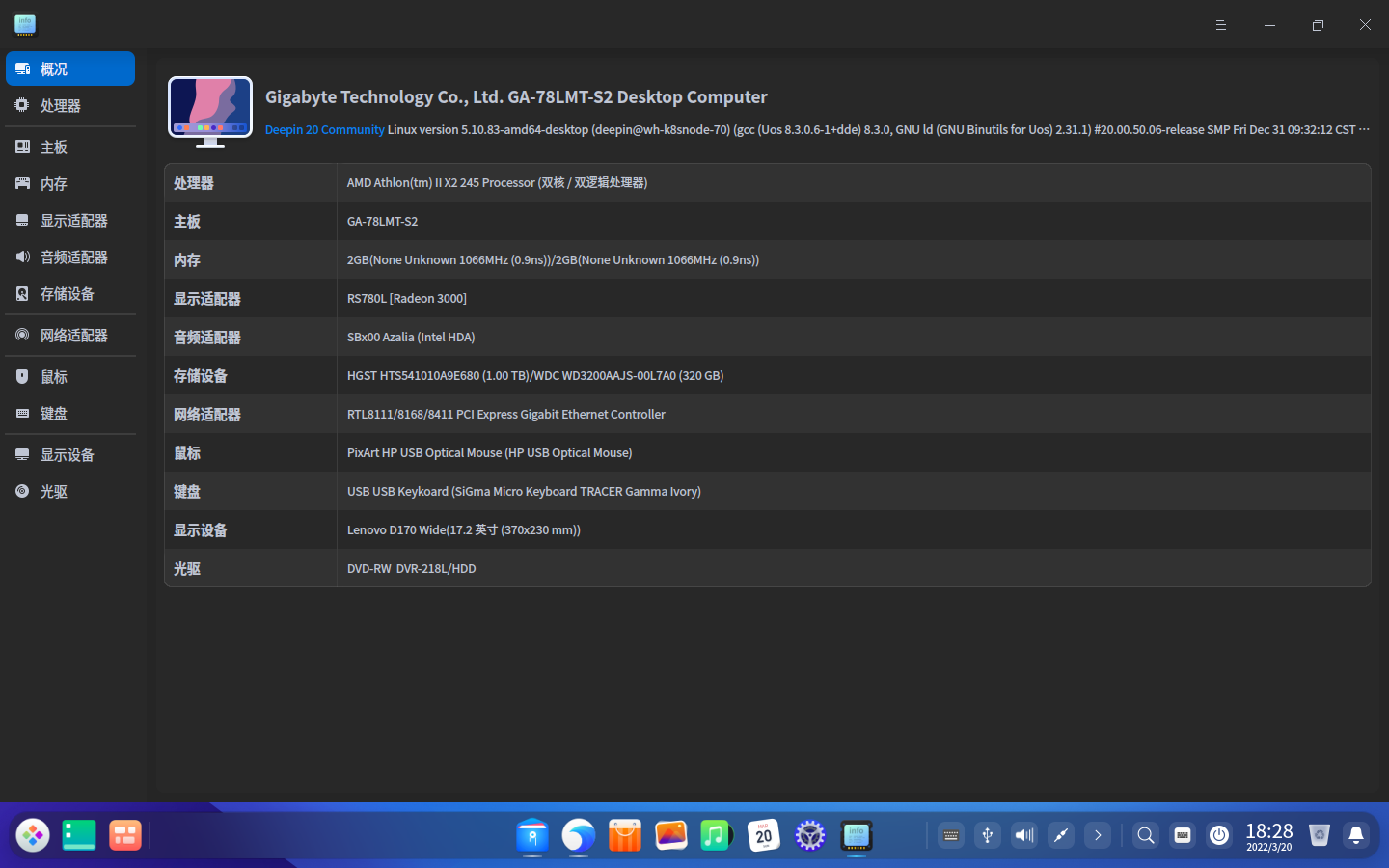1389x868 pixels.
Task: Open the hamburger main menu in title bar
Action: point(1221,25)
